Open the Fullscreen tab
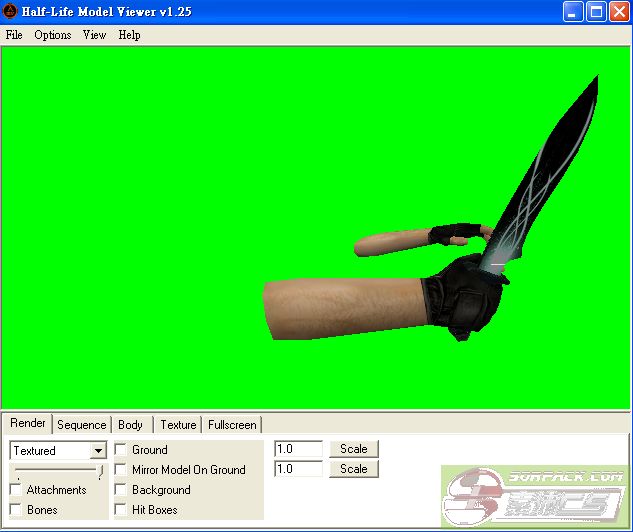The image size is (633, 532). 232,425
